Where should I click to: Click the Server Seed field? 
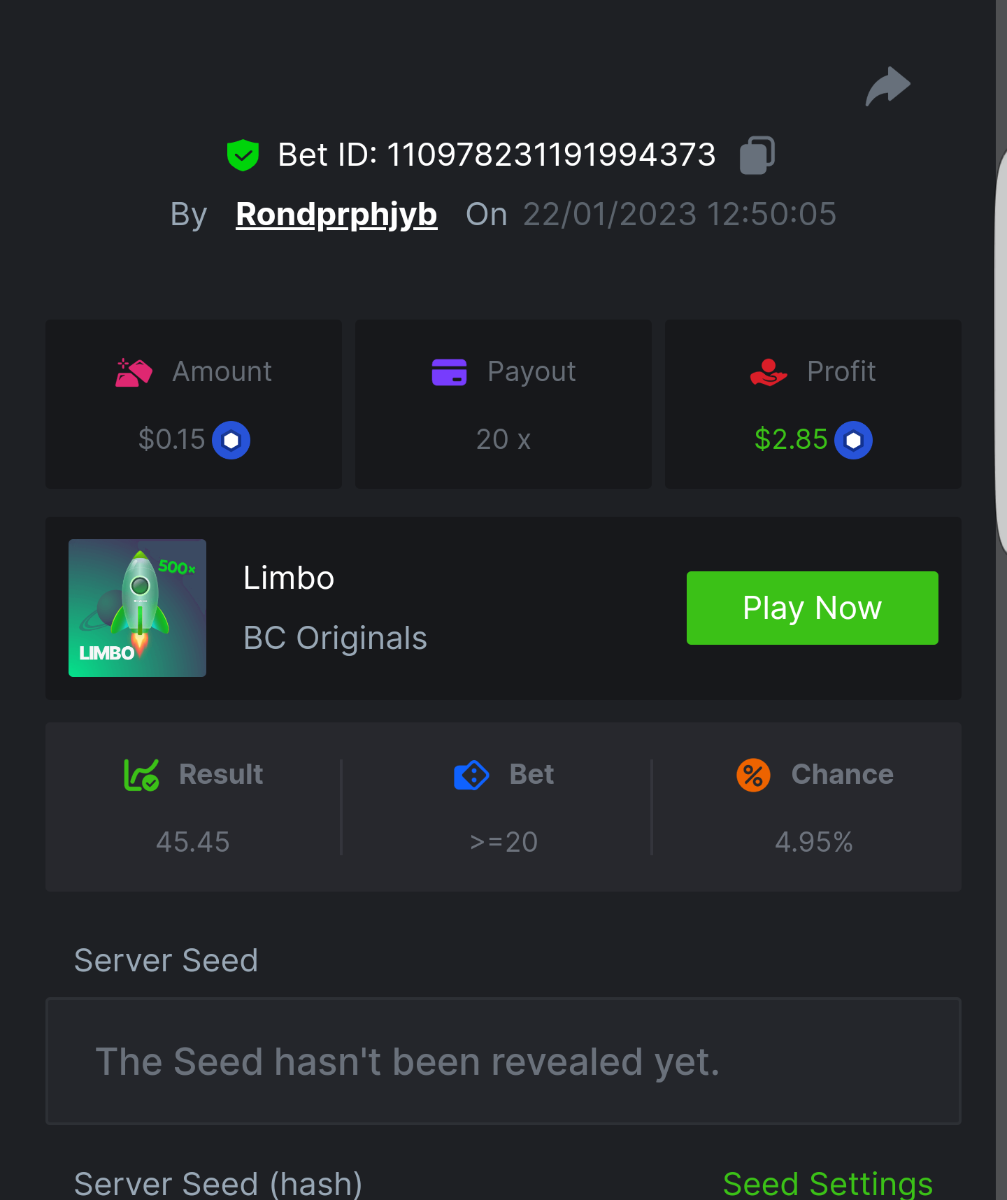tap(503, 1061)
